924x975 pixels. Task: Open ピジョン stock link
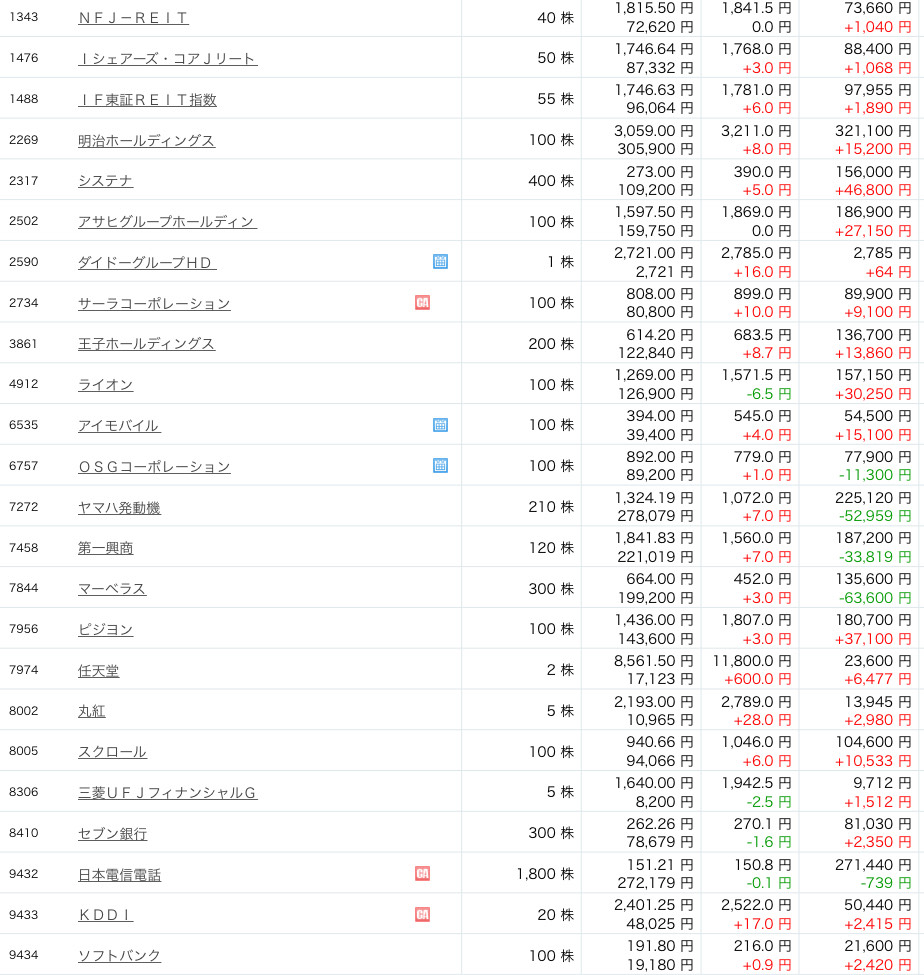pos(105,630)
